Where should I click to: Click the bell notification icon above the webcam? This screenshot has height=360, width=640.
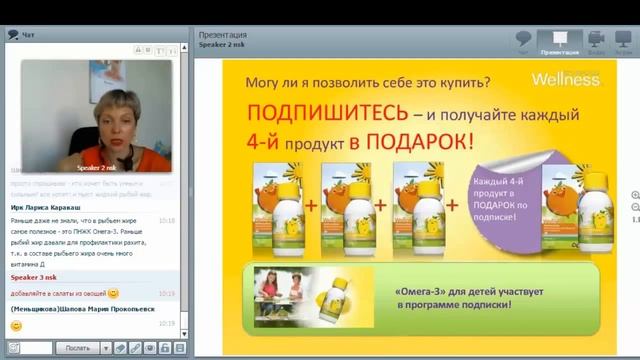138,50
